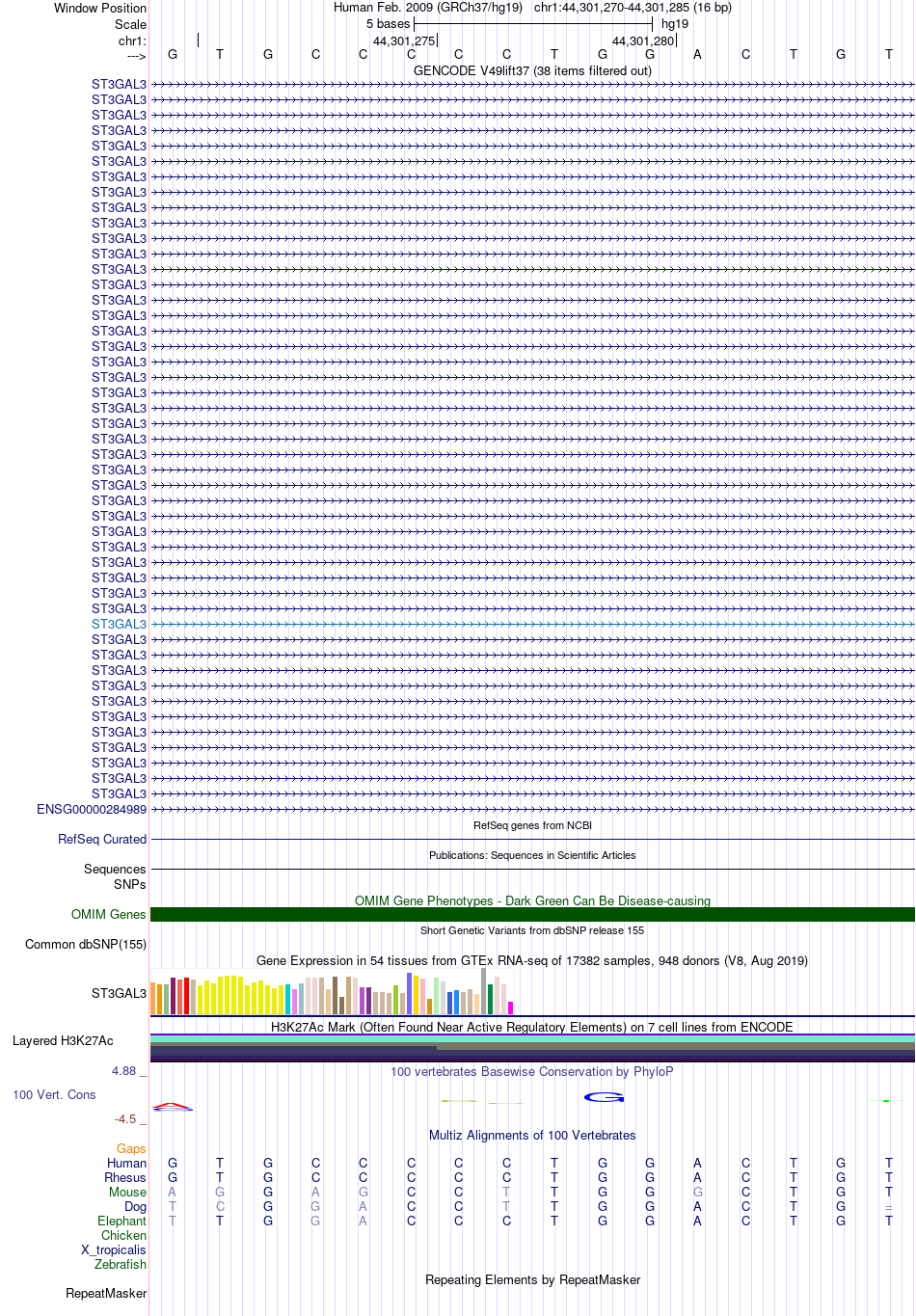Click the 44,301,280 position marker

click(643, 40)
